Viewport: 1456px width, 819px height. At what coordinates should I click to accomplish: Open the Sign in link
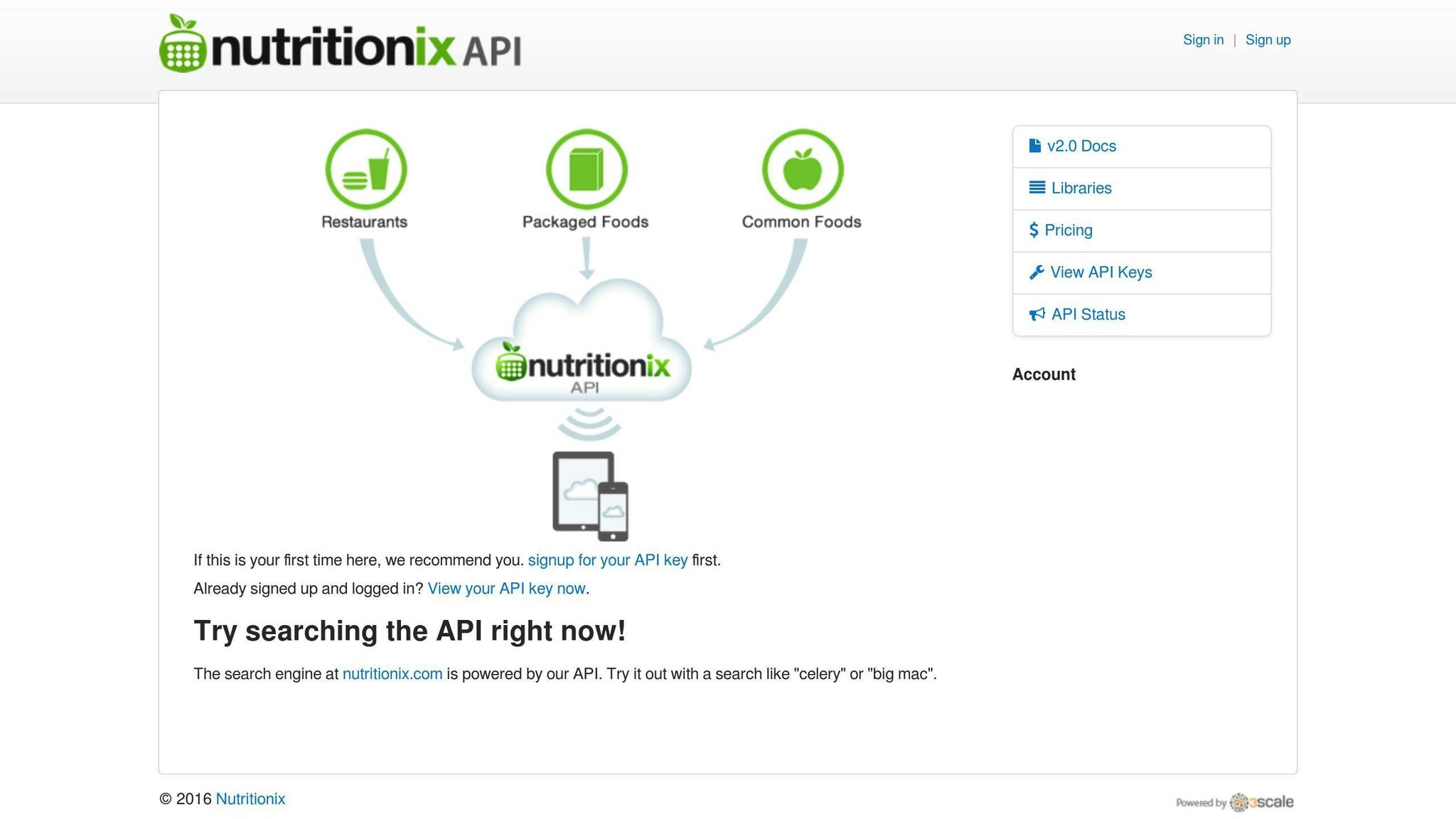1203,40
